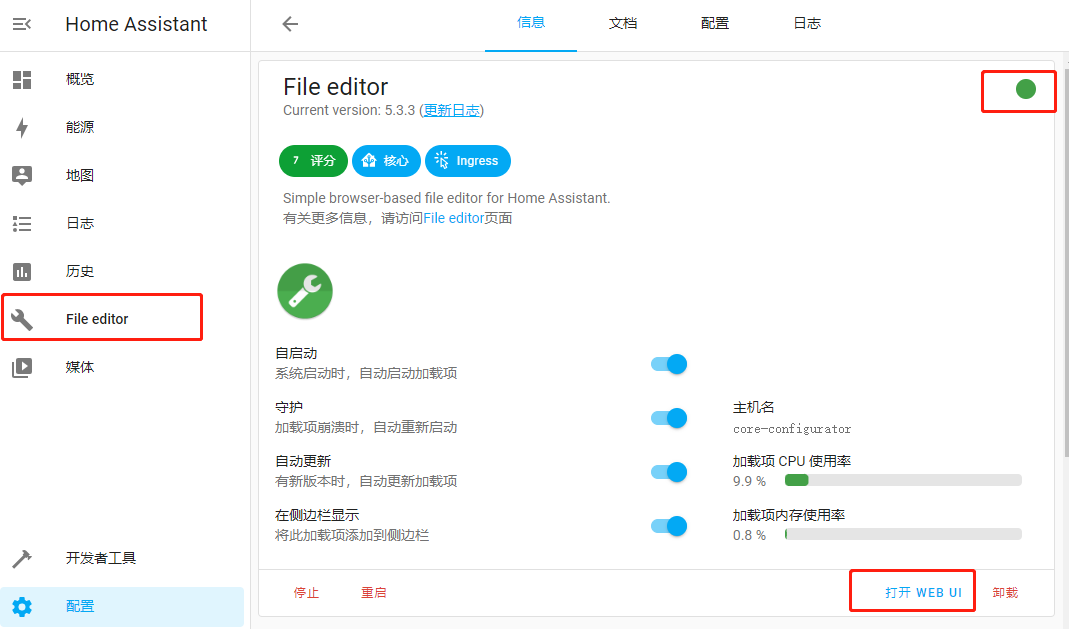Click the Current version 5.3.3 text
Viewport: 1069px width, 629px height.
point(348,110)
